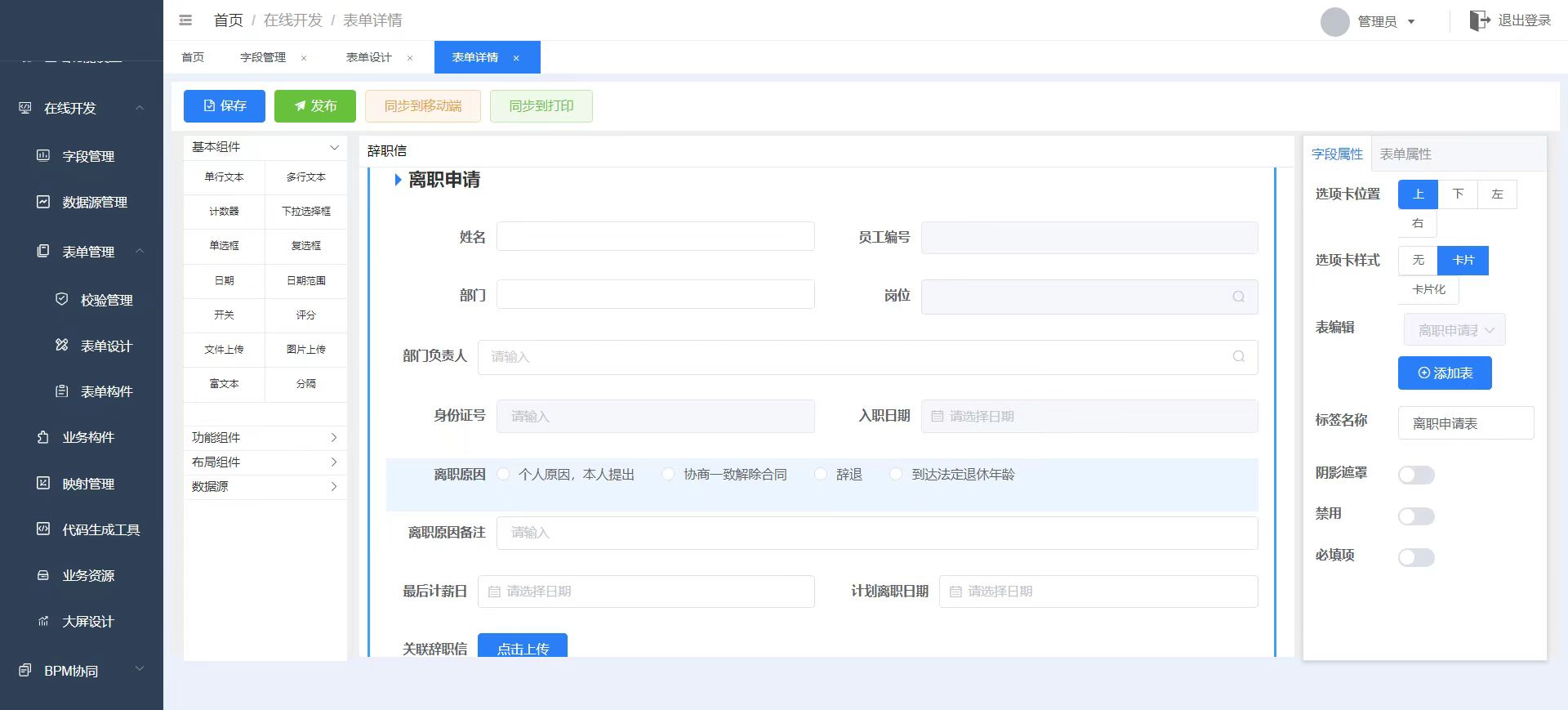Click calendar icon in 最后计薪日 field
1568x710 pixels.
point(493,592)
